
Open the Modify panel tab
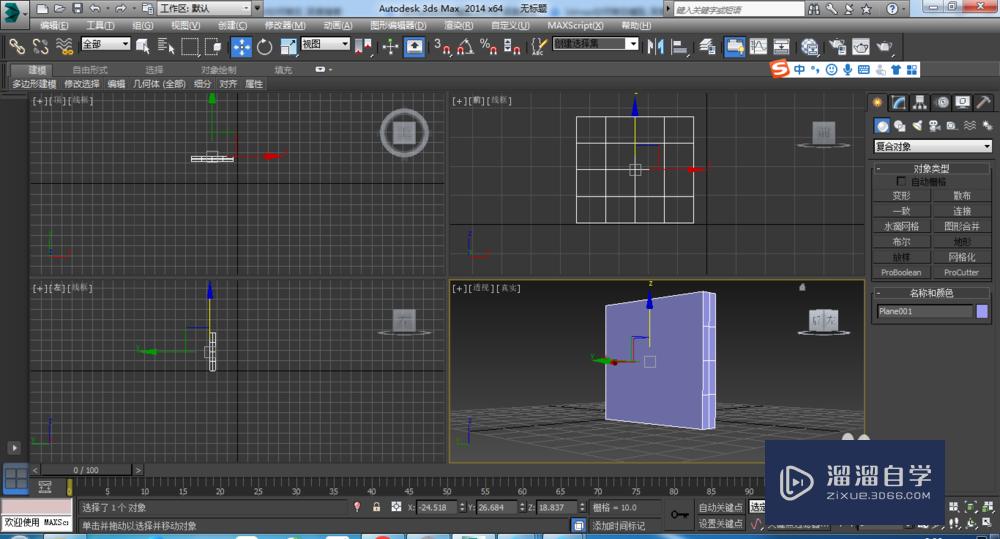click(898, 102)
